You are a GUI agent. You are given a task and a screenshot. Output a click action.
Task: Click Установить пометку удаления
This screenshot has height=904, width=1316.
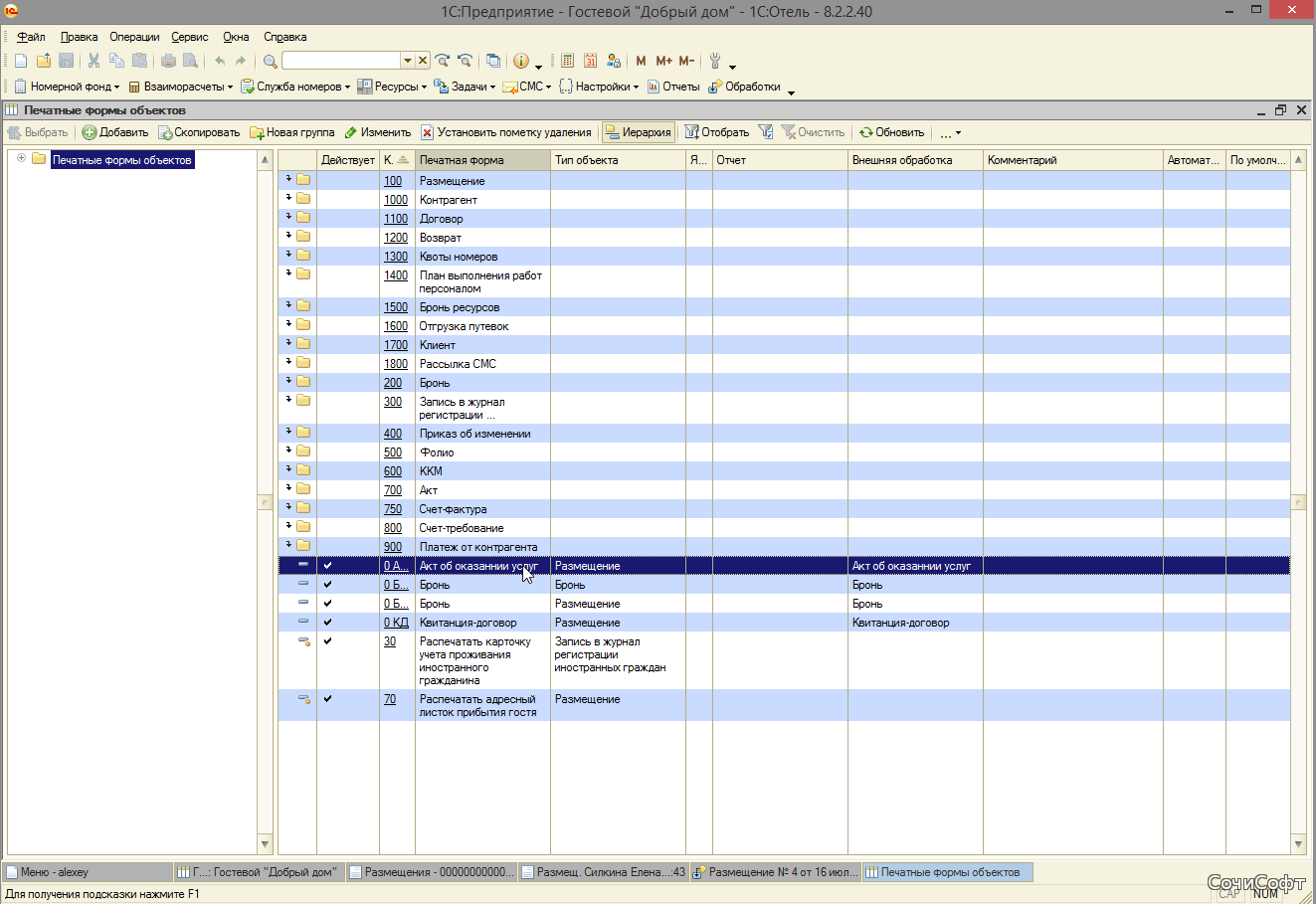pyautogui.click(x=505, y=132)
